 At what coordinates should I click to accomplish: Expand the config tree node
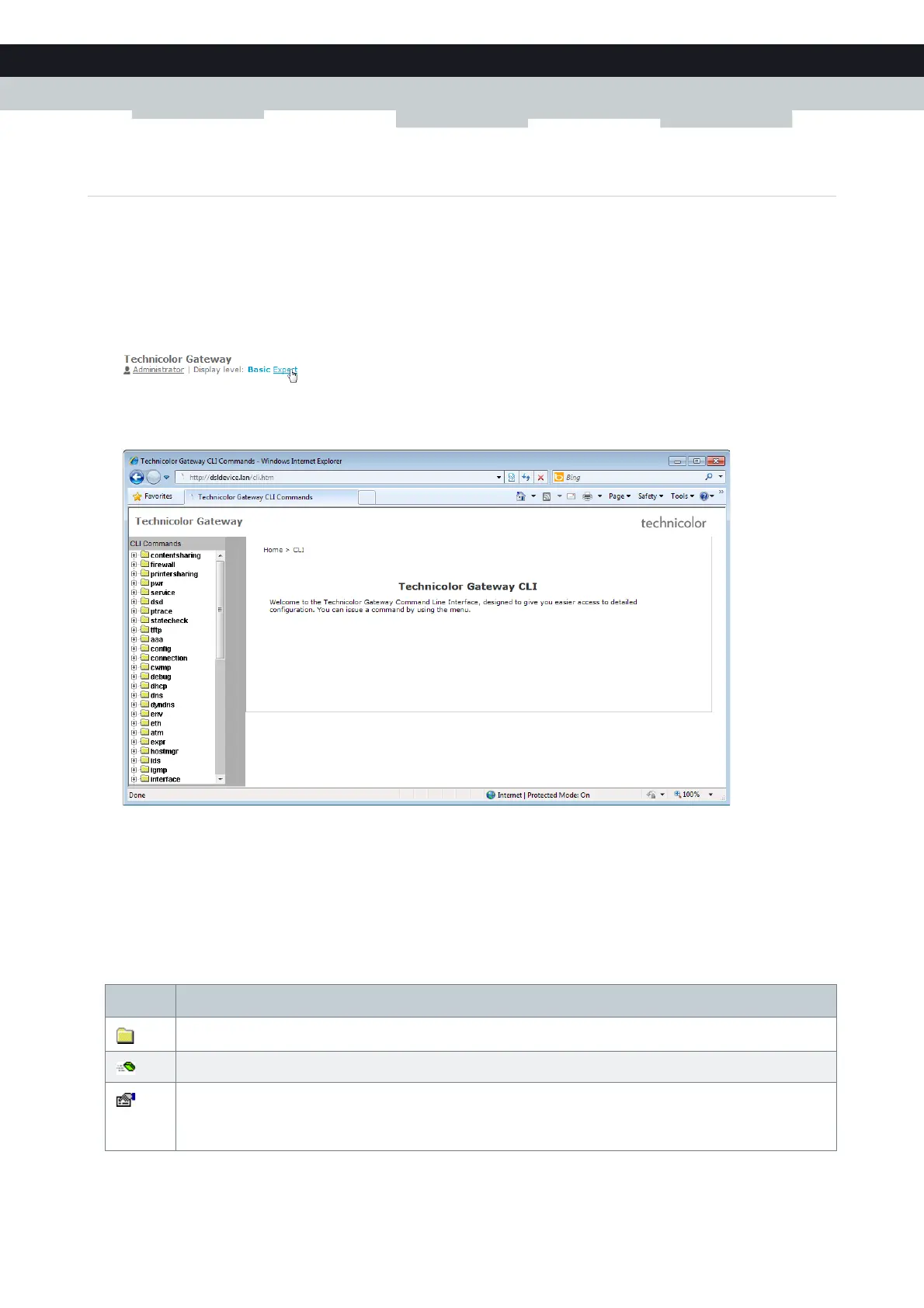[x=134, y=649]
